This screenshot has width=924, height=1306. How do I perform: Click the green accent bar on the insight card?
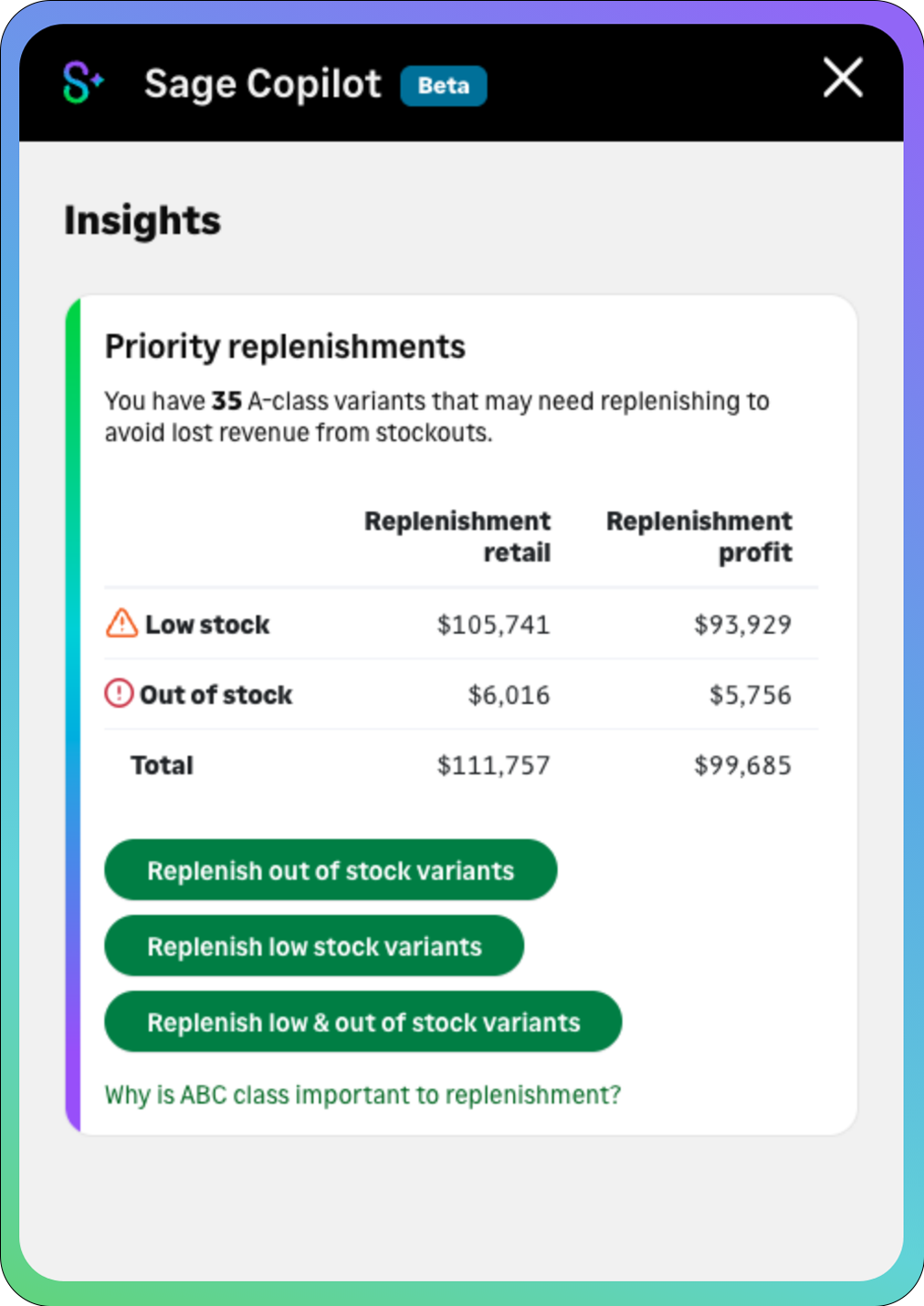(72, 712)
